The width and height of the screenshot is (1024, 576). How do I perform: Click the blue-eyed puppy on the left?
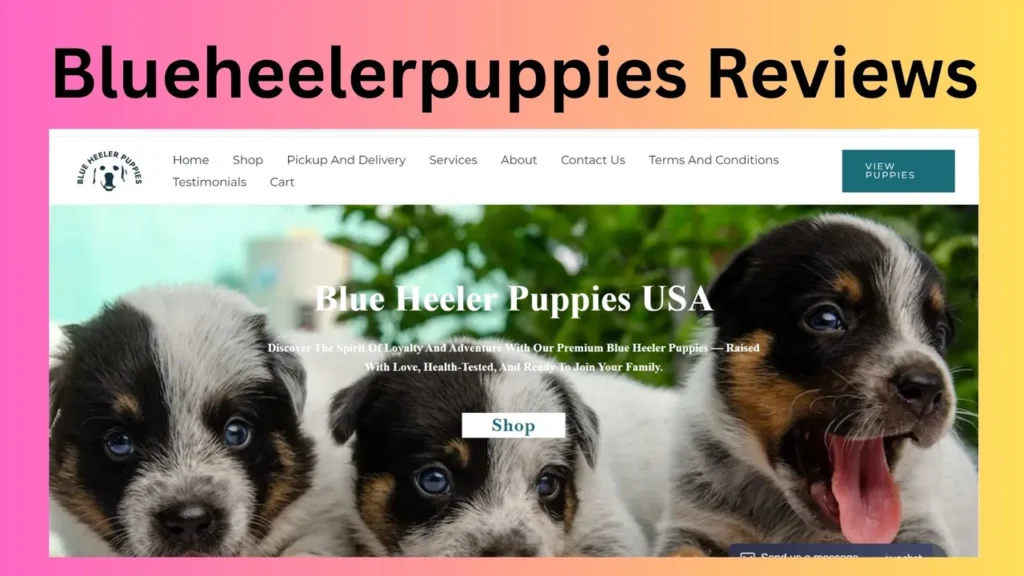pos(183,424)
